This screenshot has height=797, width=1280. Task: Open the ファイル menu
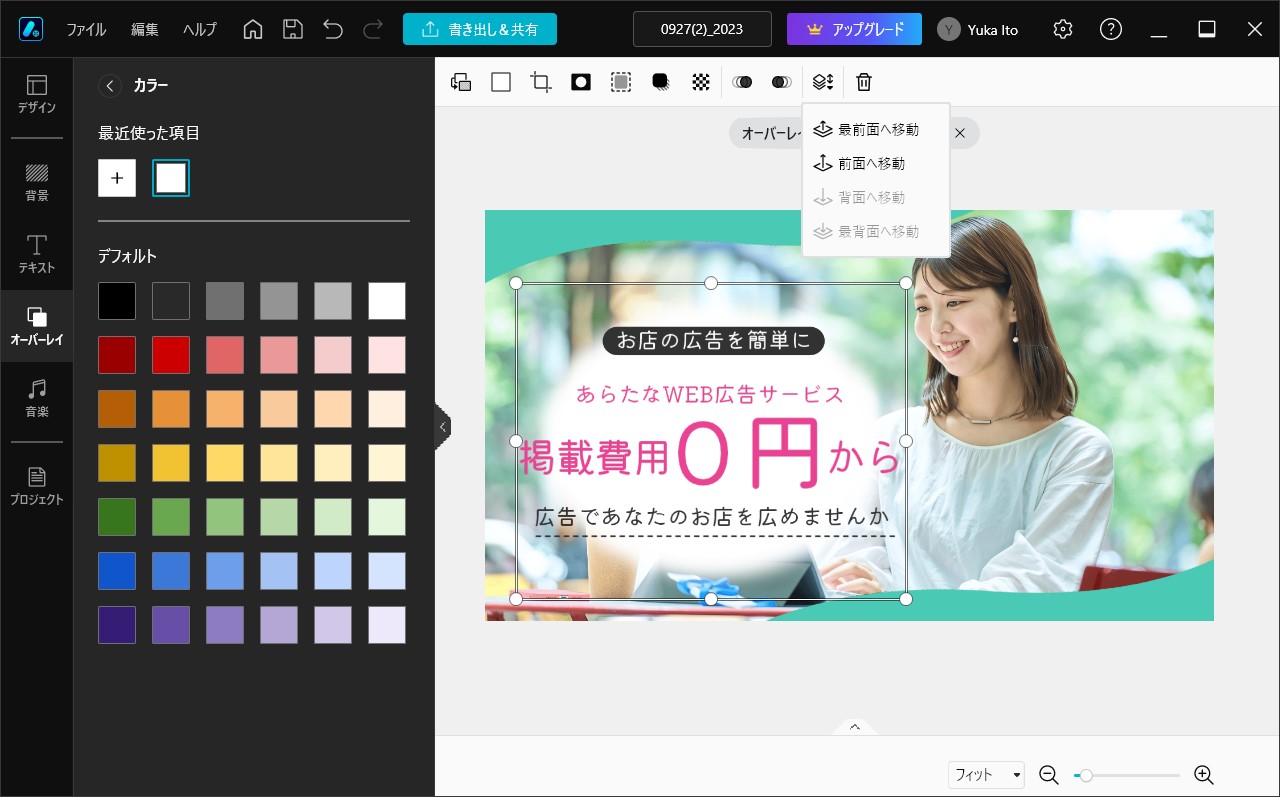tap(86, 29)
